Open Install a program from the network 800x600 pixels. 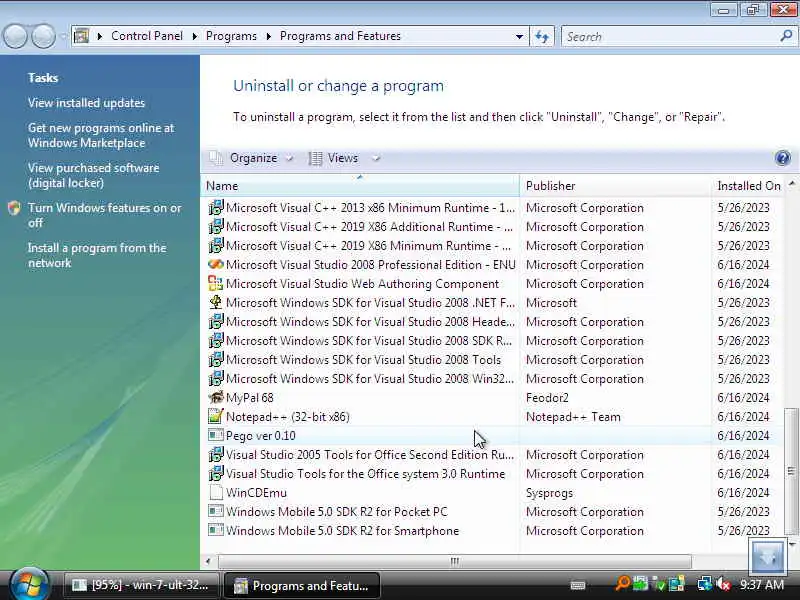(97, 255)
